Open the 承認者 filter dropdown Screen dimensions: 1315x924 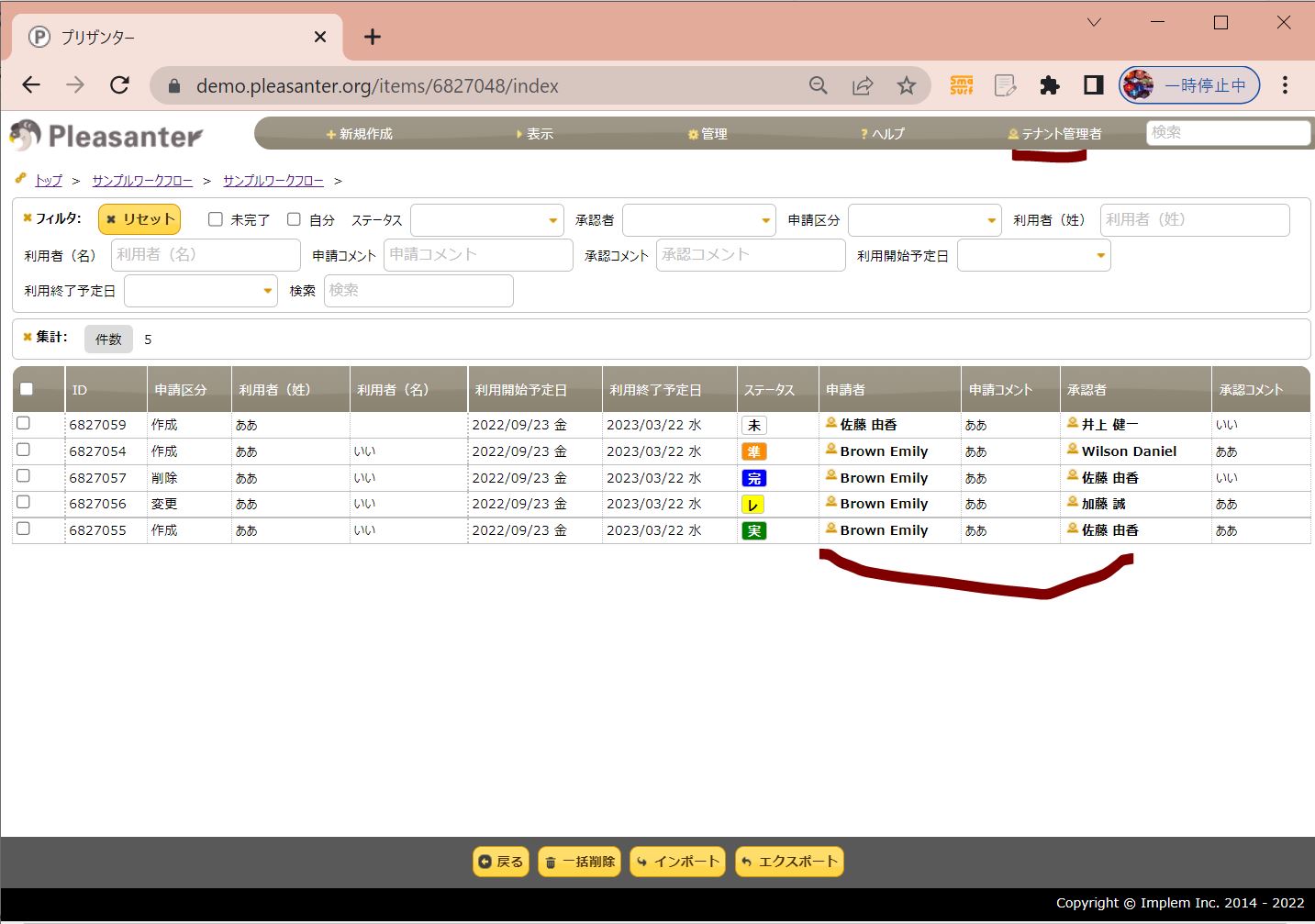tap(698, 220)
